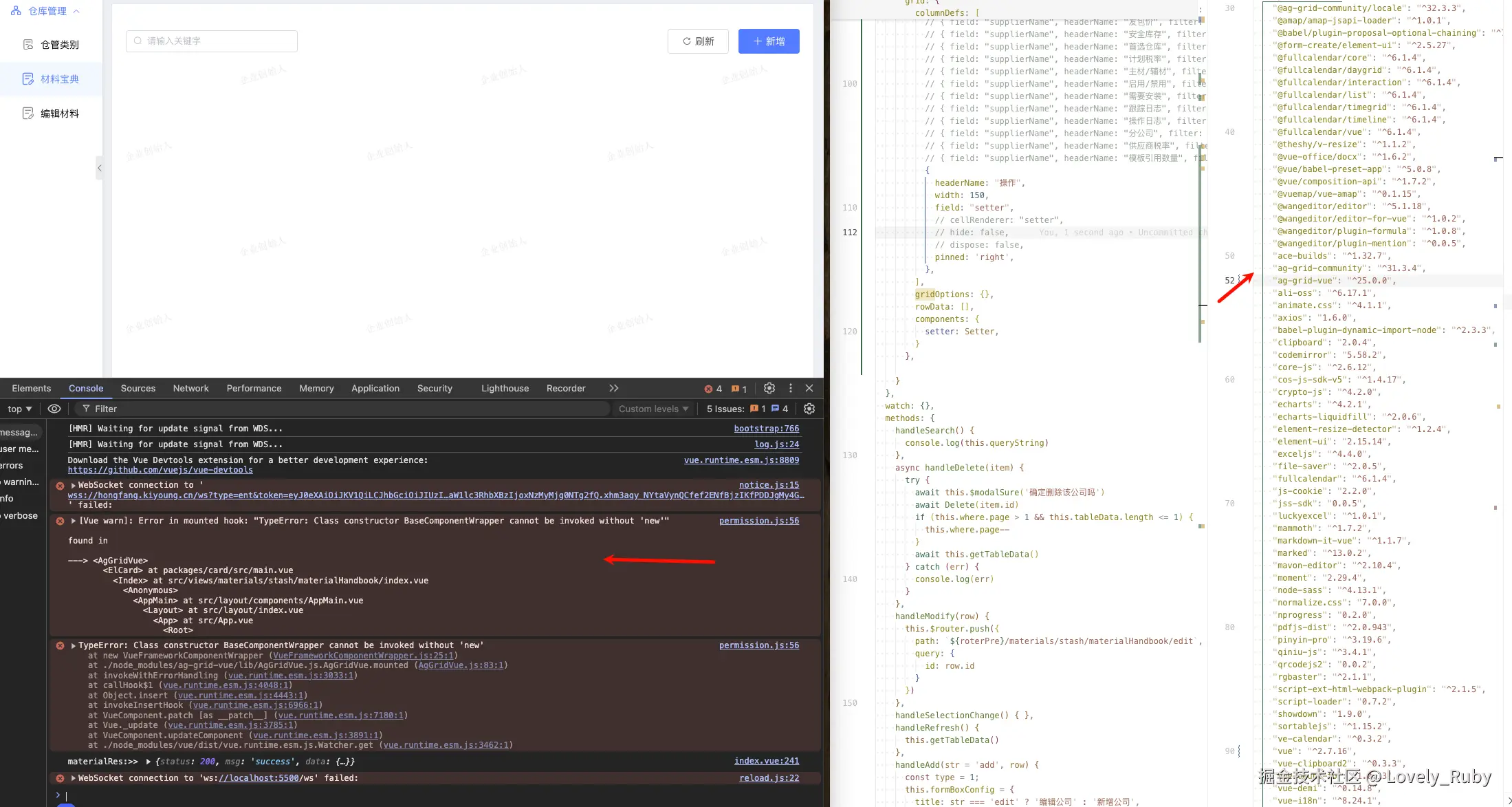Click the red error count badge
This screenshot has width=1512, height=807.
coord(713,389)
